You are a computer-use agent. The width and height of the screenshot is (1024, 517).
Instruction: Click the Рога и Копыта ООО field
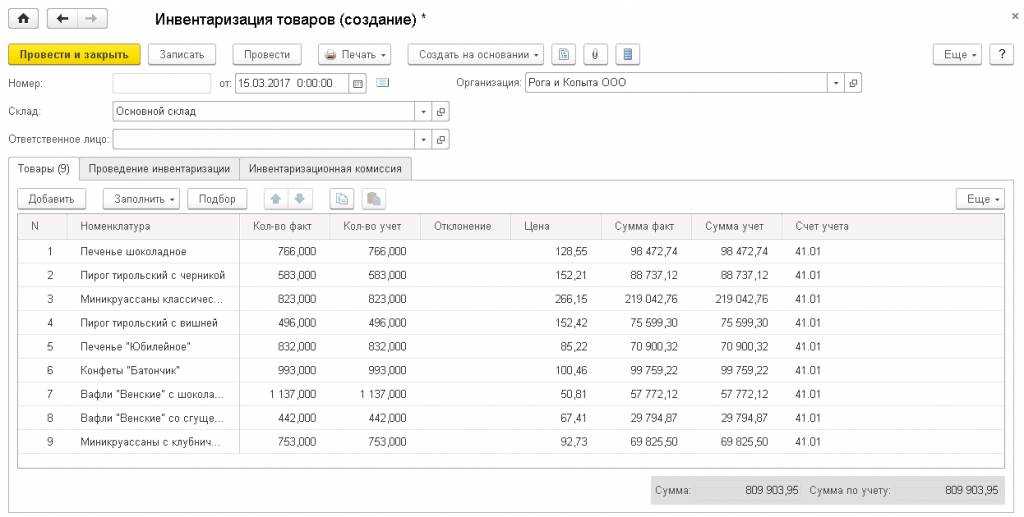(677, 84)
